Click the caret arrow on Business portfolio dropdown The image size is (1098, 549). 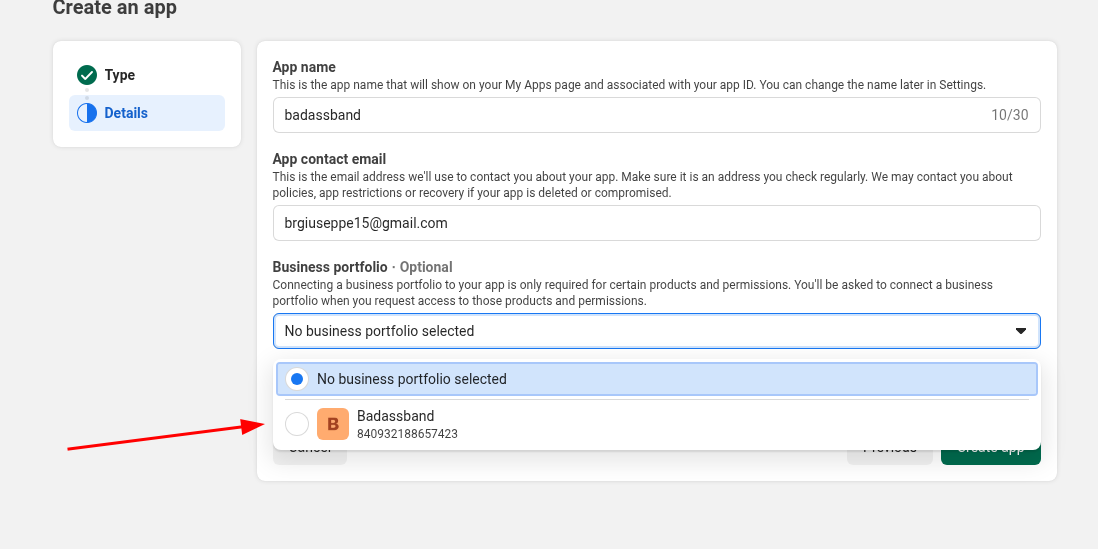point(1020,331)
